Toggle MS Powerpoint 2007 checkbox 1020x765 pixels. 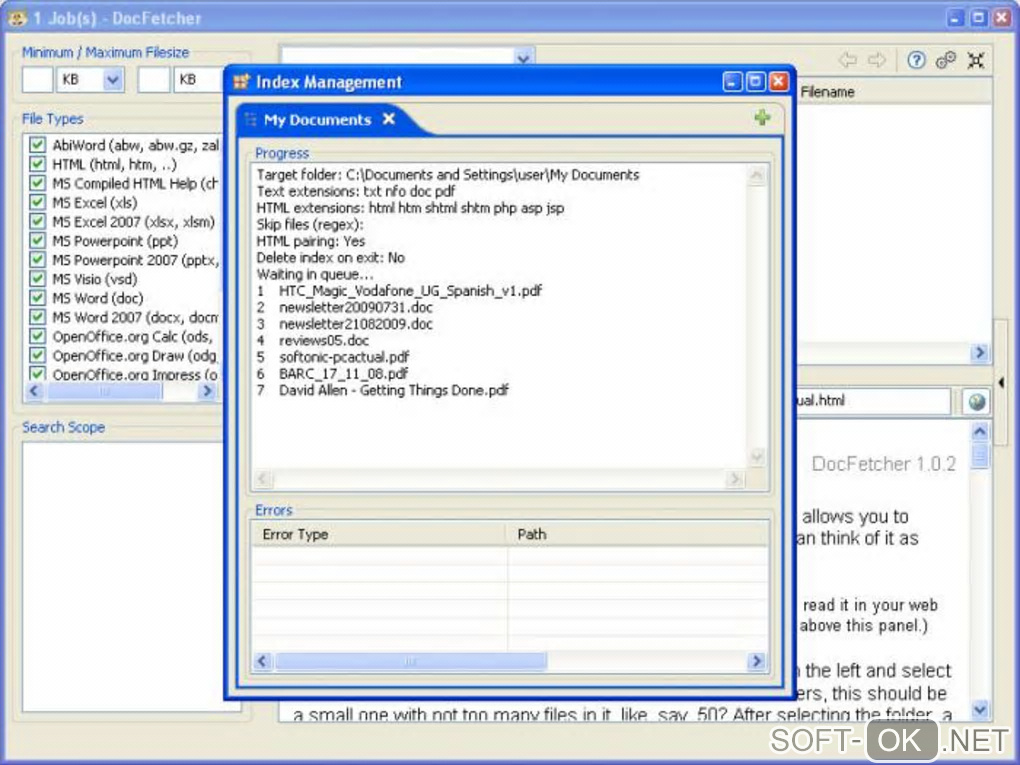coord(37,260)
